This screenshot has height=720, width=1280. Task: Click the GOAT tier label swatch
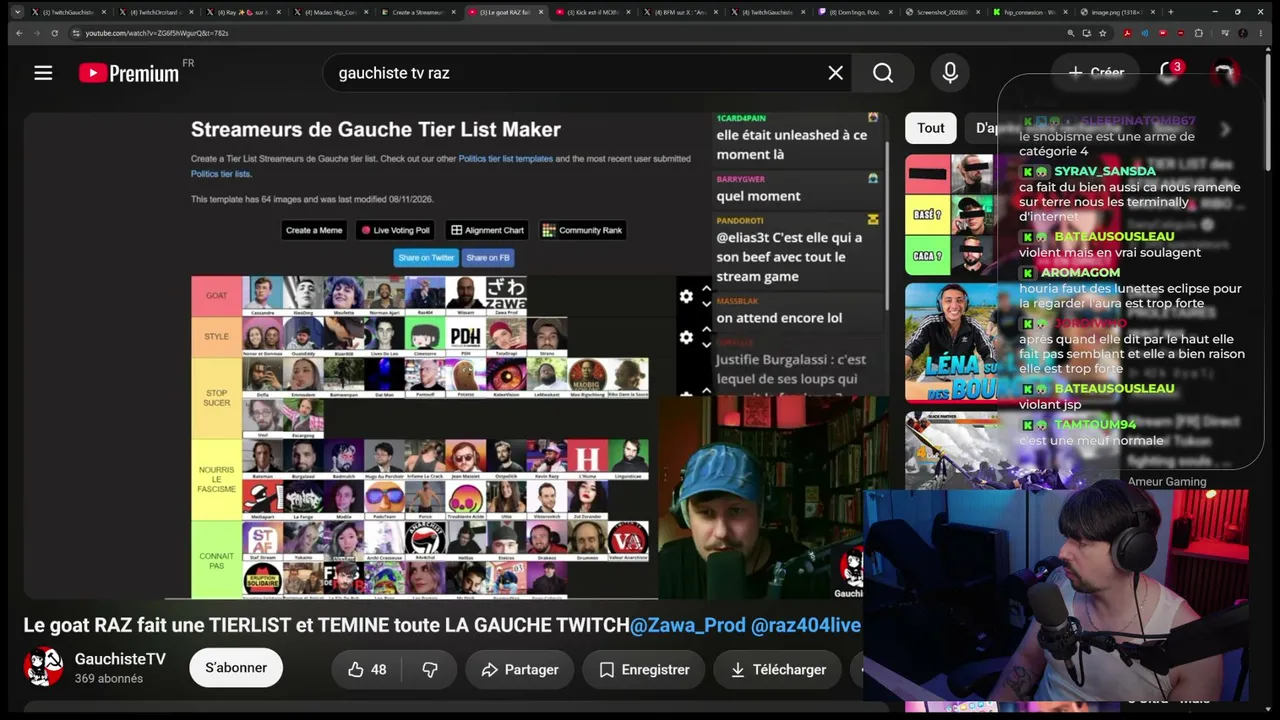tap(217, 296)
